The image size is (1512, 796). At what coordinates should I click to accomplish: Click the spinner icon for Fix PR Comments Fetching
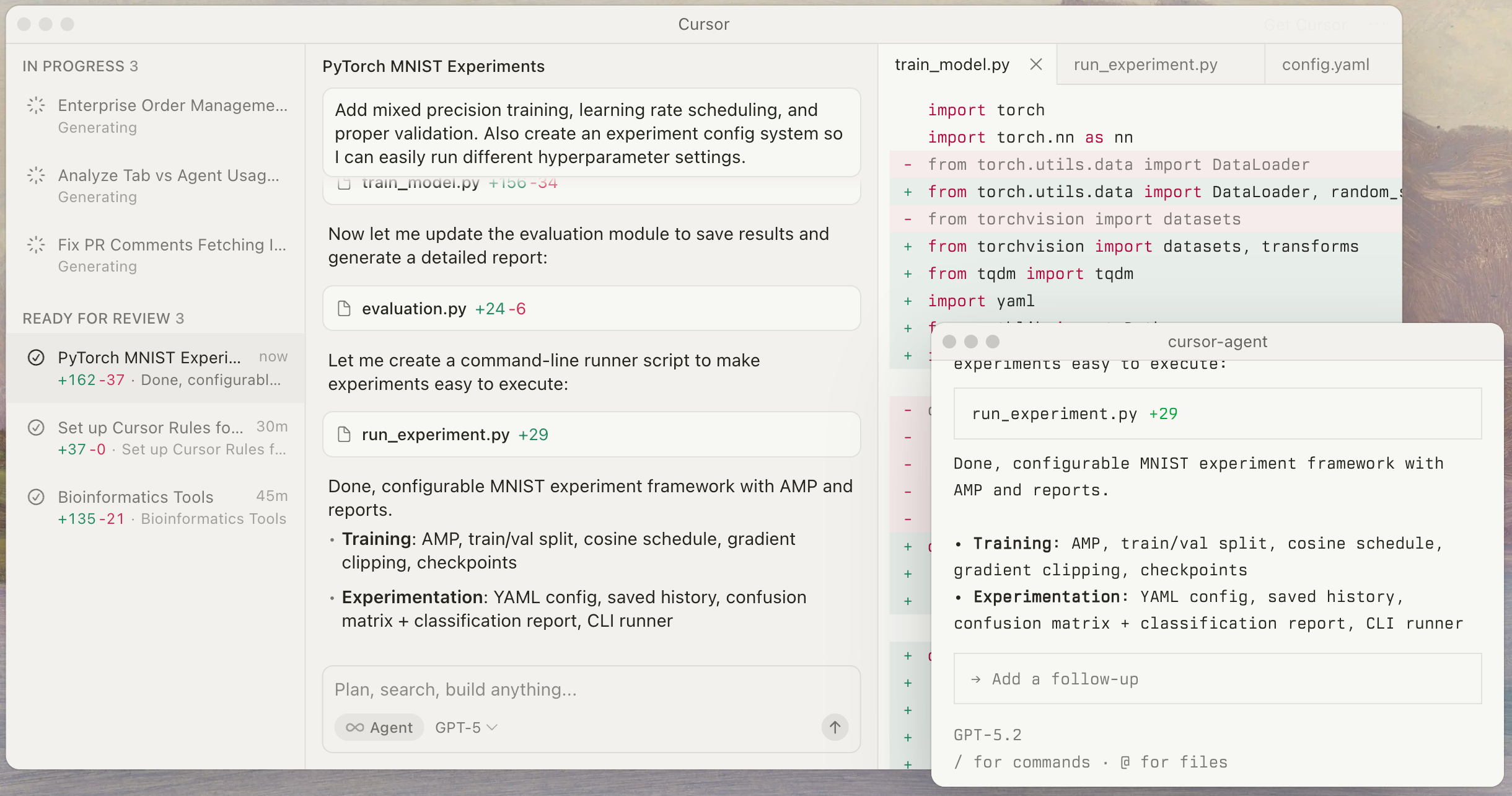[x=36, y=245]
